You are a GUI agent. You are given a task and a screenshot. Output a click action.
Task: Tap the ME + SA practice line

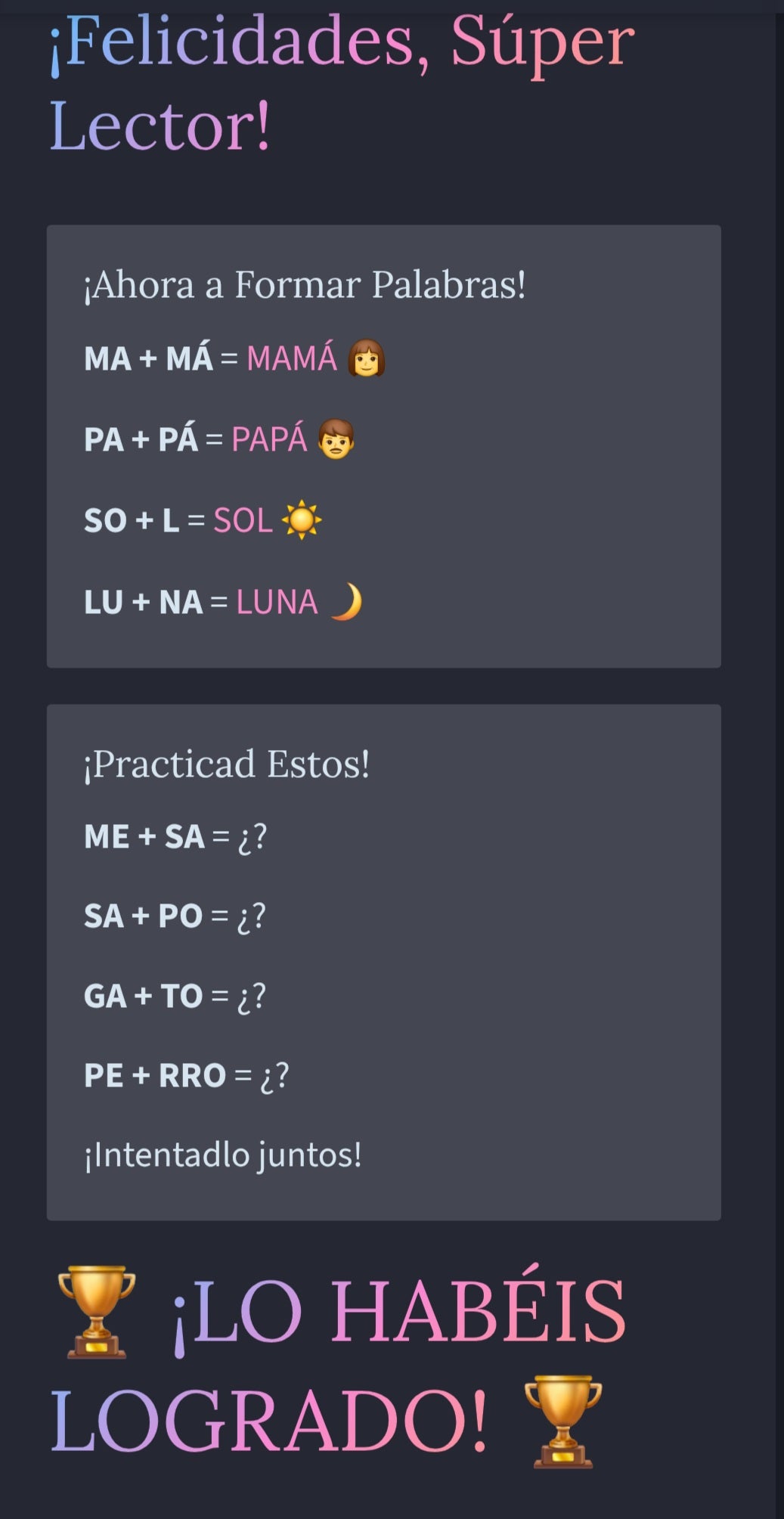point(175,837)
